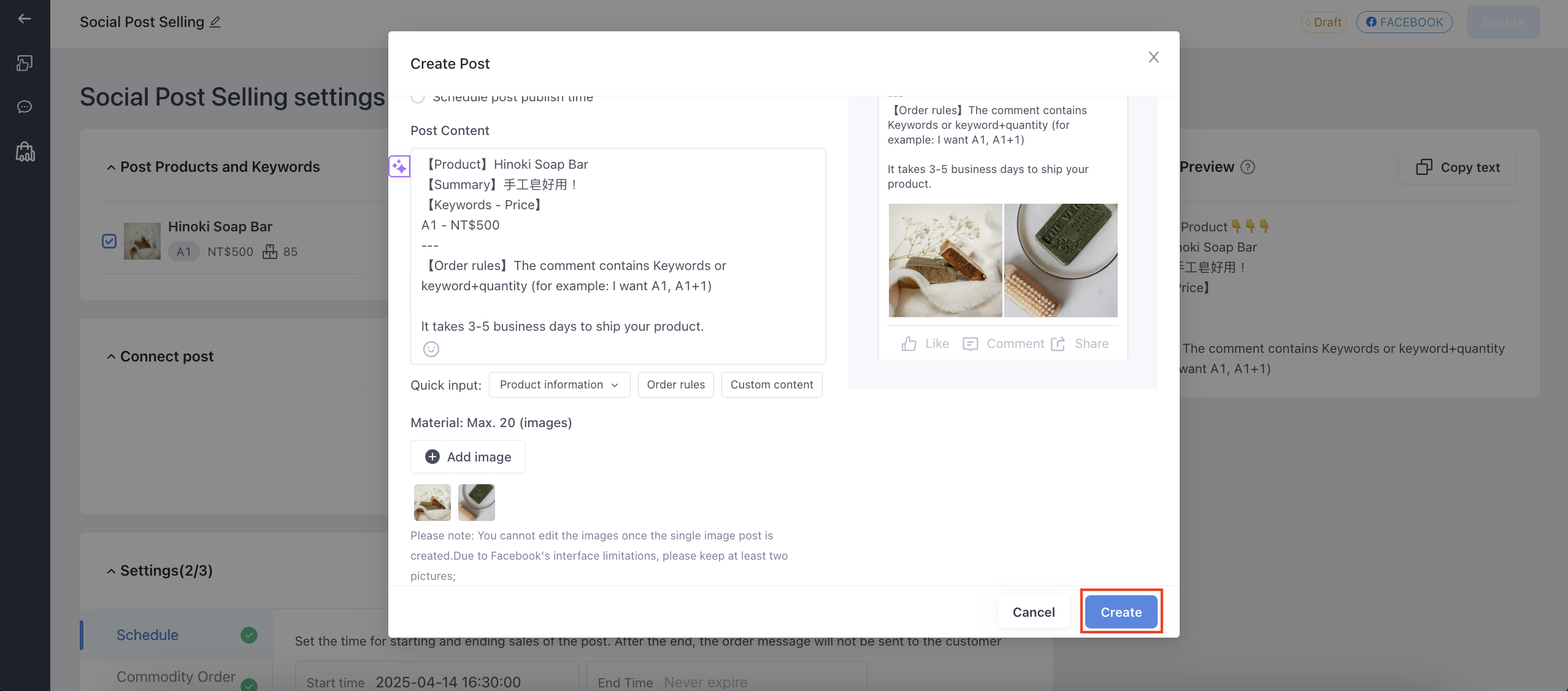Switch to the Schedule tab
1568x691 pixels.
tap(177, 635)
